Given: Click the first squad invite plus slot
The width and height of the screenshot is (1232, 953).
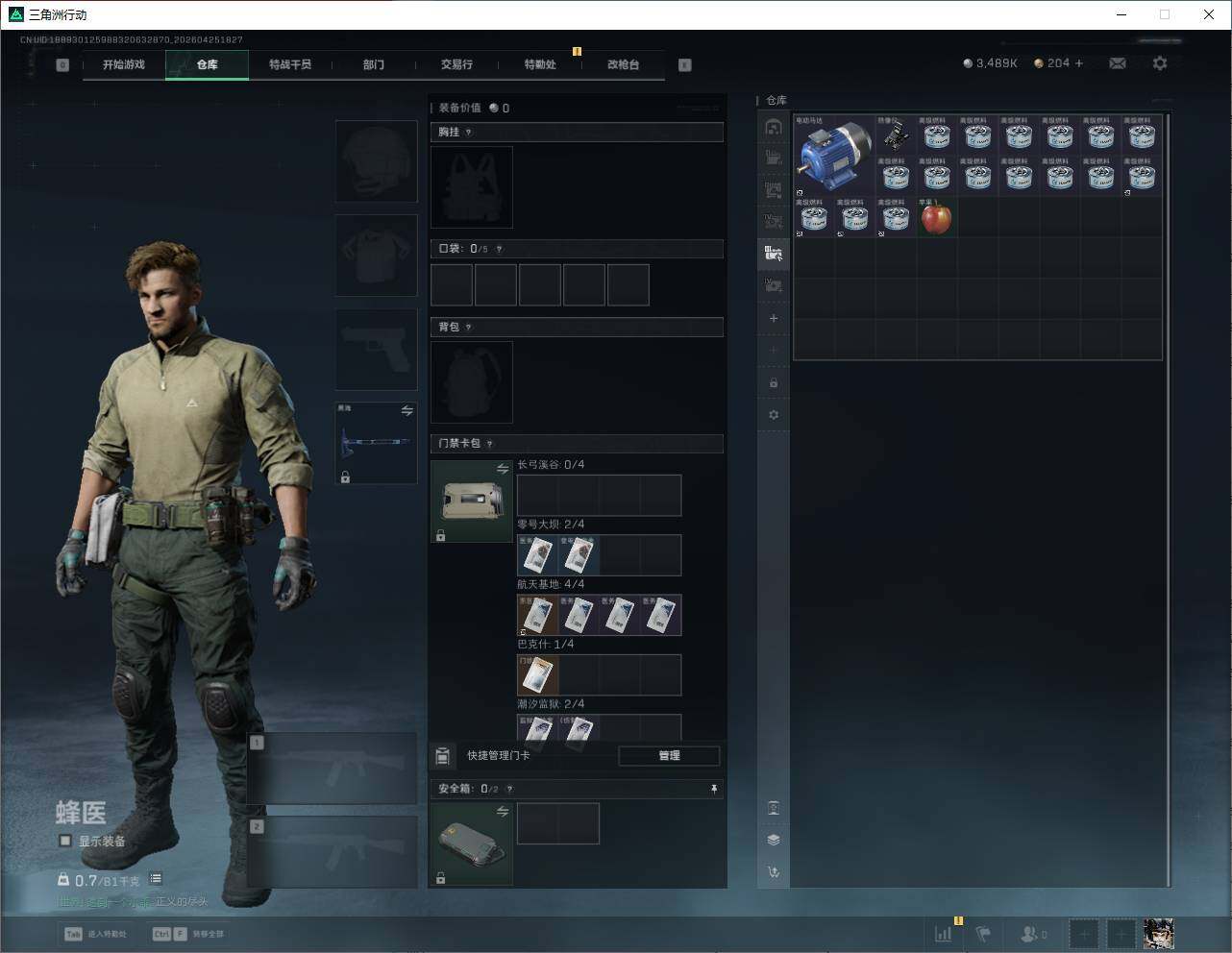Looking at the screenshot, I should pyautogui.click(x=1083, y=934).
